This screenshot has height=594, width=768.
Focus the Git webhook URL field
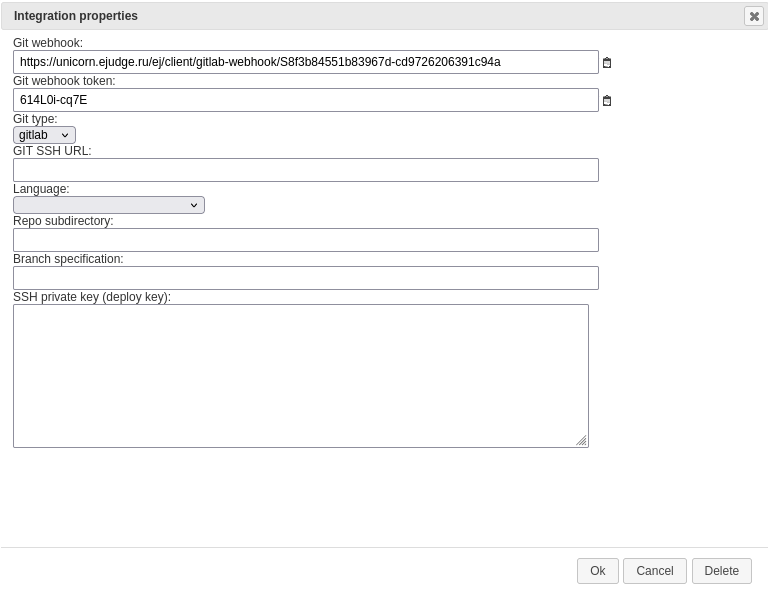coord(306,62)
